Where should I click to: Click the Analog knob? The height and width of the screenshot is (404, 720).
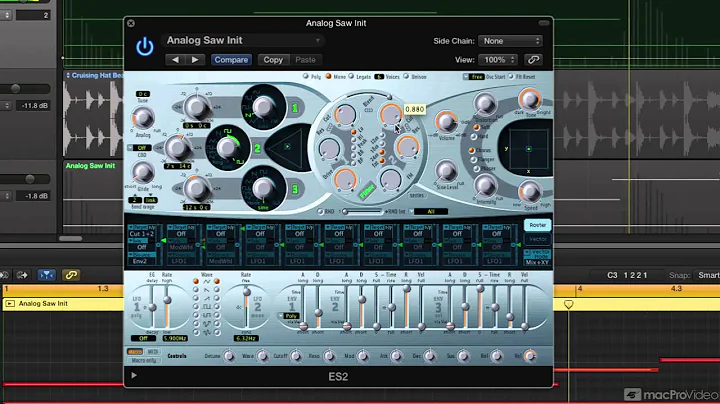coord(143,118)
